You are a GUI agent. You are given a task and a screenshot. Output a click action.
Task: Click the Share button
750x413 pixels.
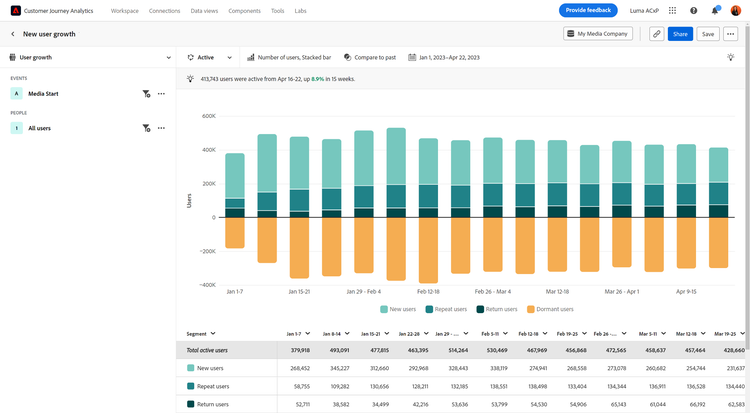pos(680,34)
